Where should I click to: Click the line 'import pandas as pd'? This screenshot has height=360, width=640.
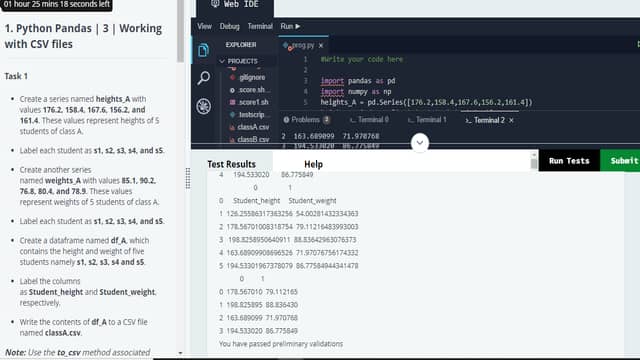(358, 81)
